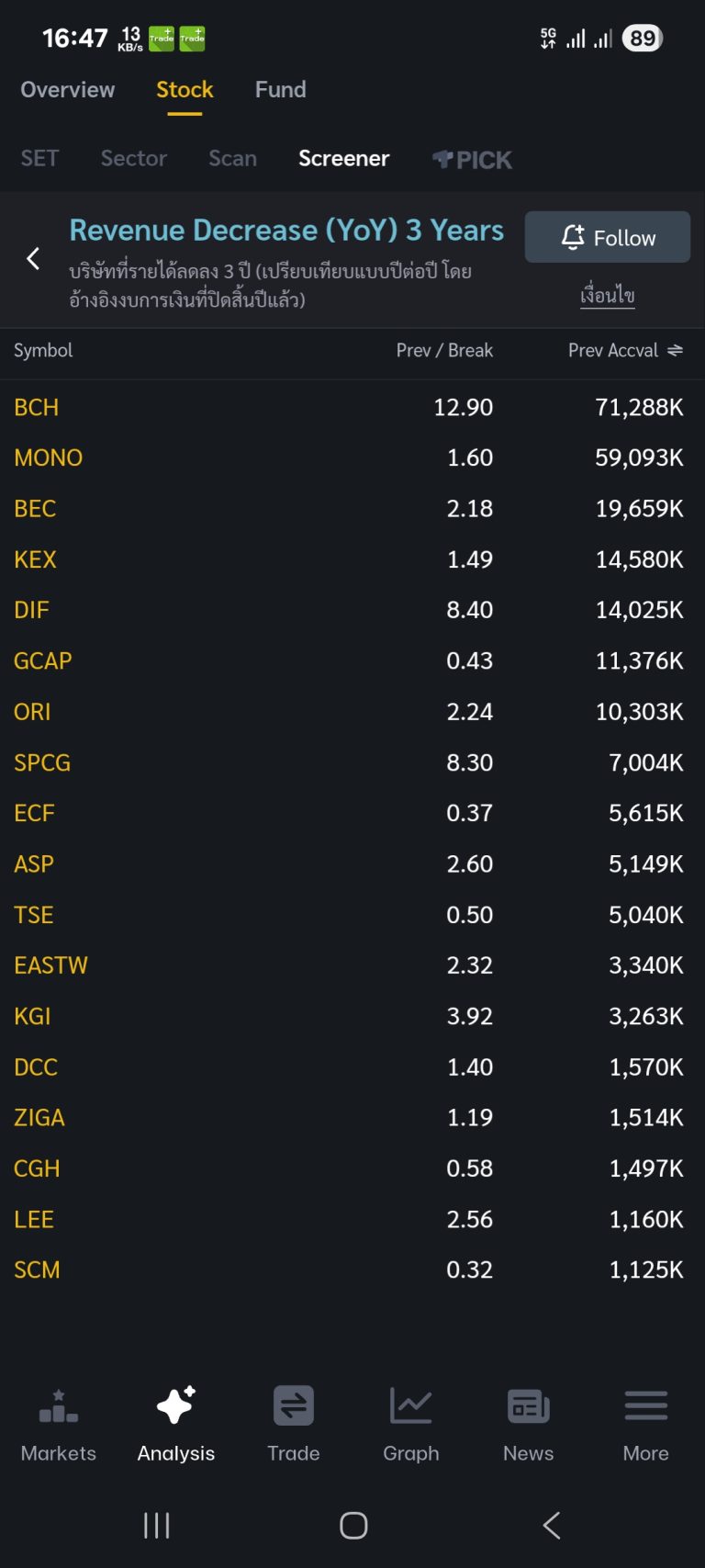Follow this Revenue Decrease screener
This screenshot has width=705, height=1568.
(607, 238)
